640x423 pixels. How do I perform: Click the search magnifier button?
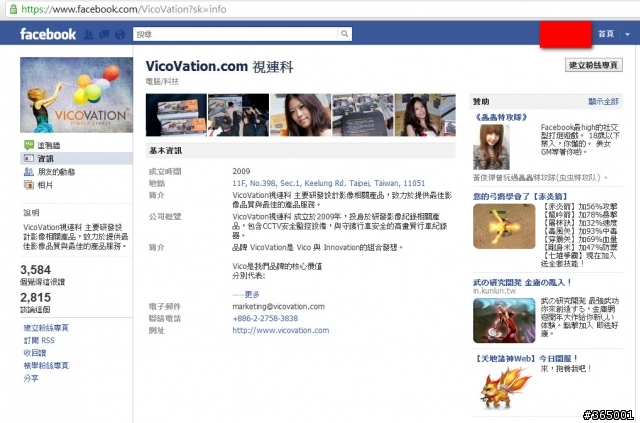point(344,34)
